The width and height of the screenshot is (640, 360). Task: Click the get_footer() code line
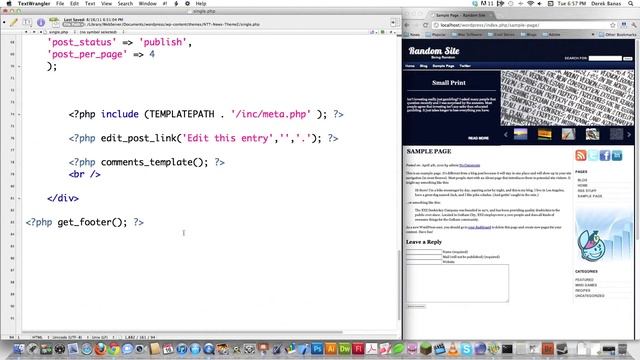(84, 222)
